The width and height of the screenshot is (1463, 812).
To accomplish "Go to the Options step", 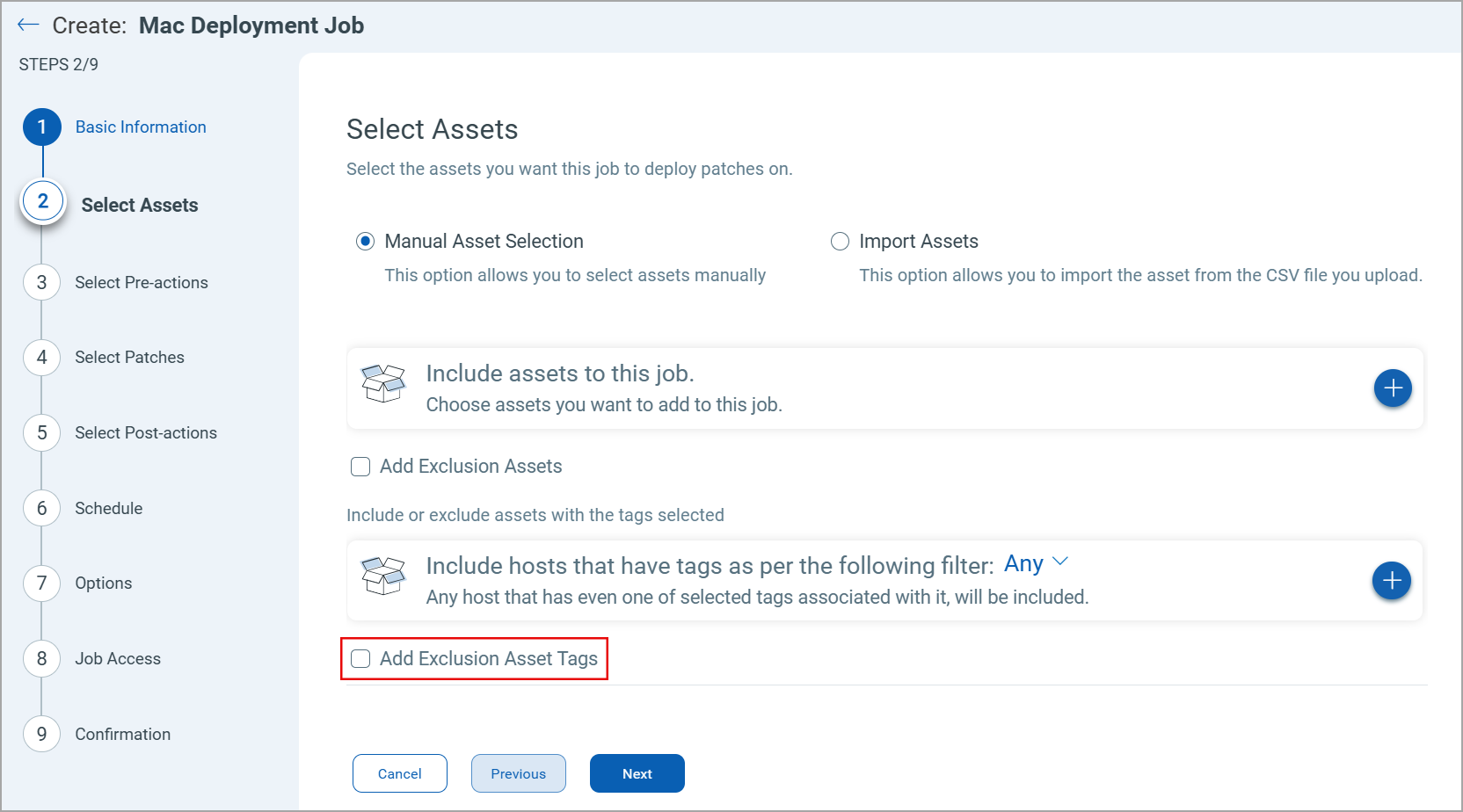I will 103,583.
